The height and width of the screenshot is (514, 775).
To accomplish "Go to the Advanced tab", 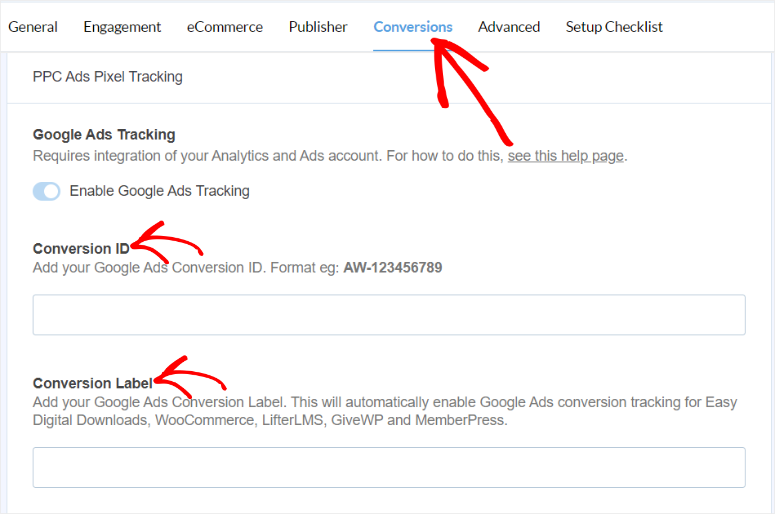I will [509, 27].
